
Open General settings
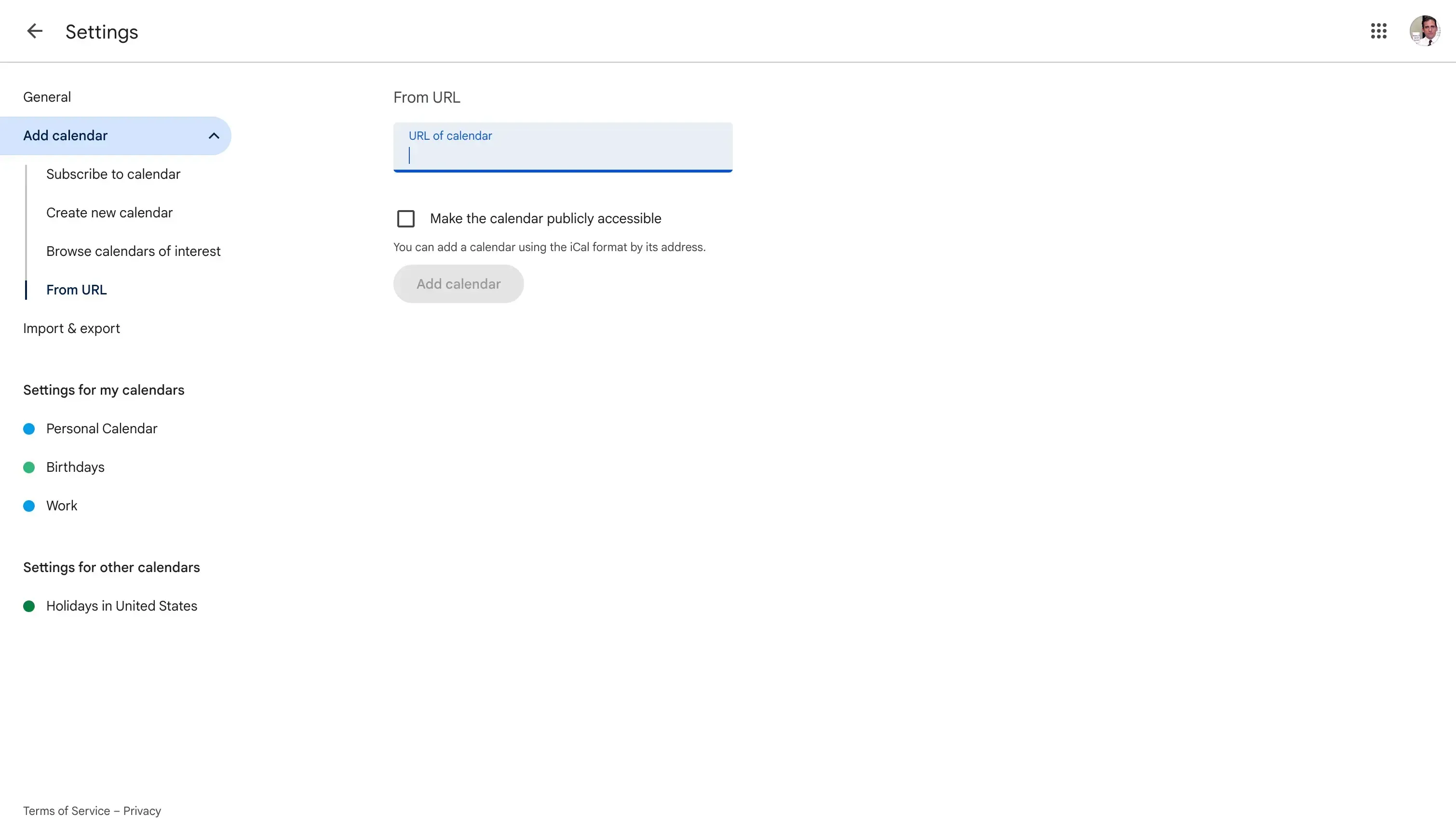(47, 96)
